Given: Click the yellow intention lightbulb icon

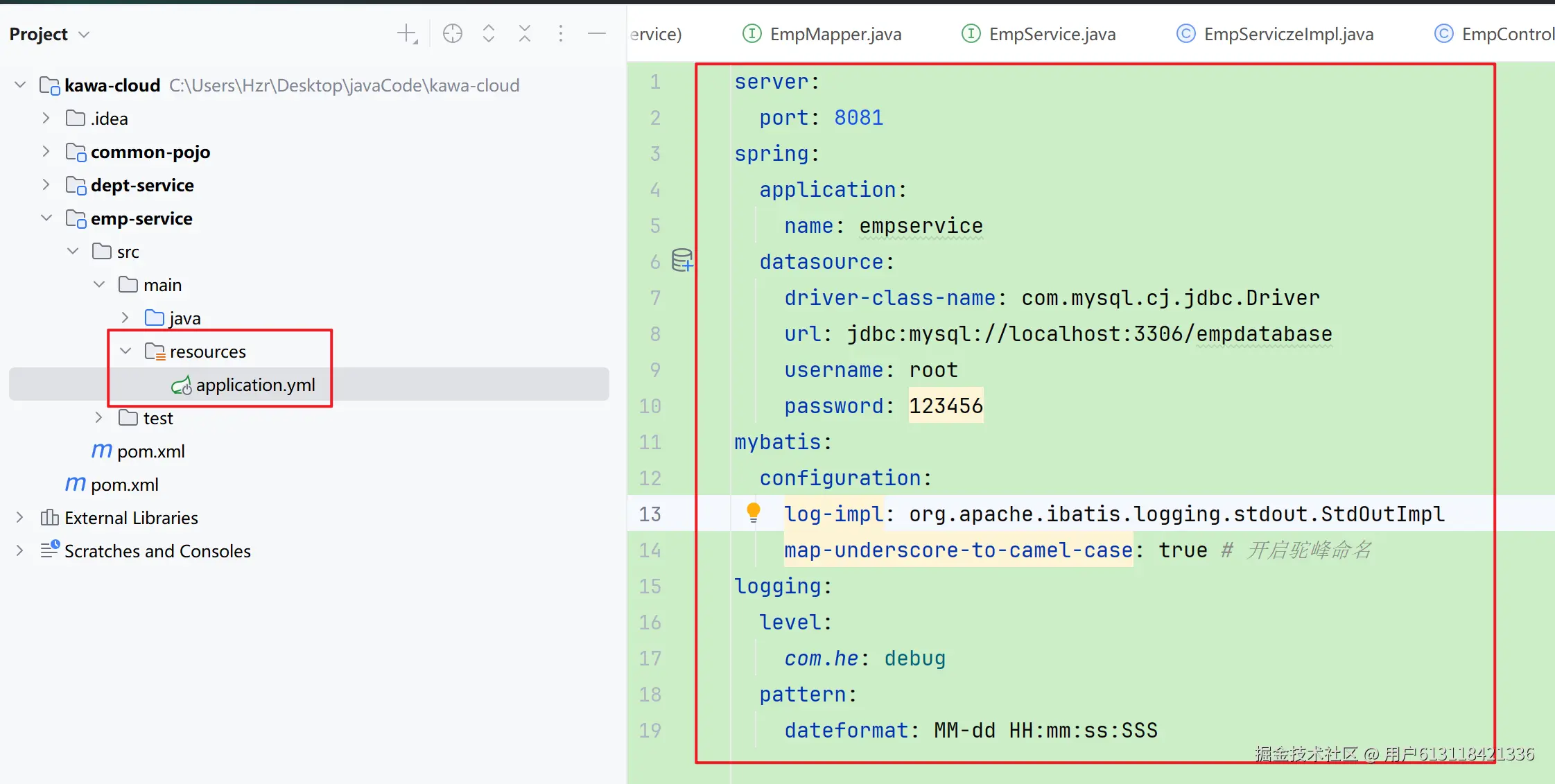Looking at the screenshot, I should (754, 513).
